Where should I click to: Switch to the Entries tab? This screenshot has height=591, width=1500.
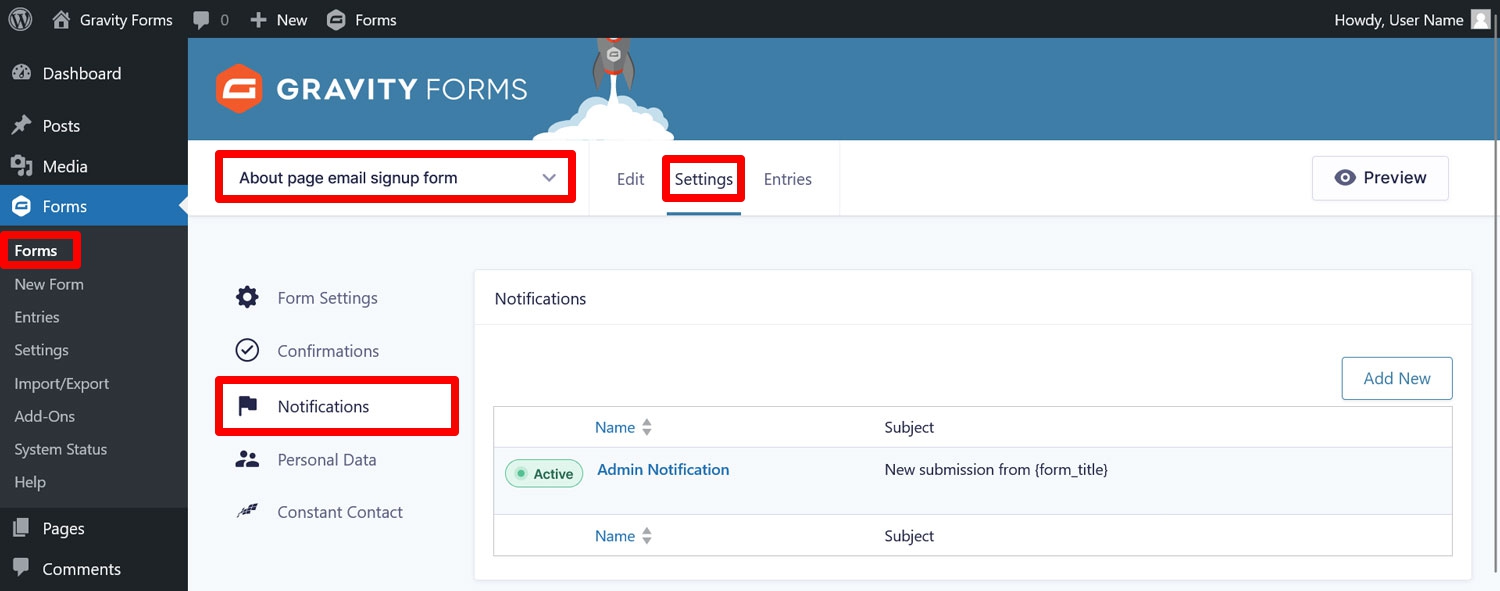pos(788,179)
